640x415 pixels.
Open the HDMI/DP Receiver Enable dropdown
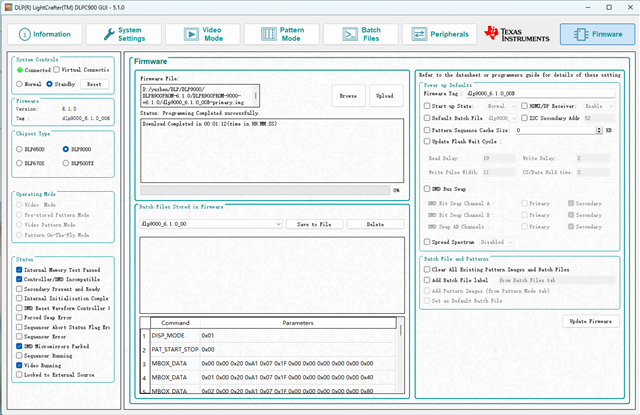click(x=599, y=106)
